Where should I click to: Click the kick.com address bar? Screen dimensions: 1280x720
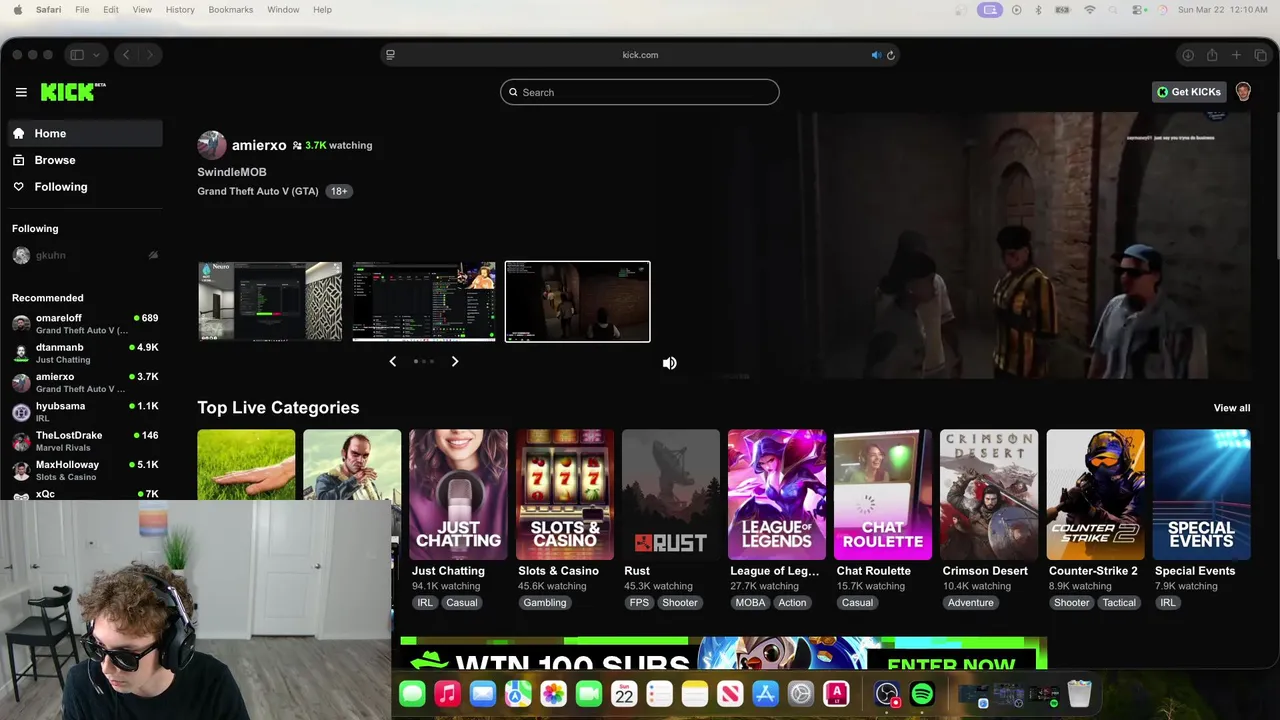(x=640, y=55)
